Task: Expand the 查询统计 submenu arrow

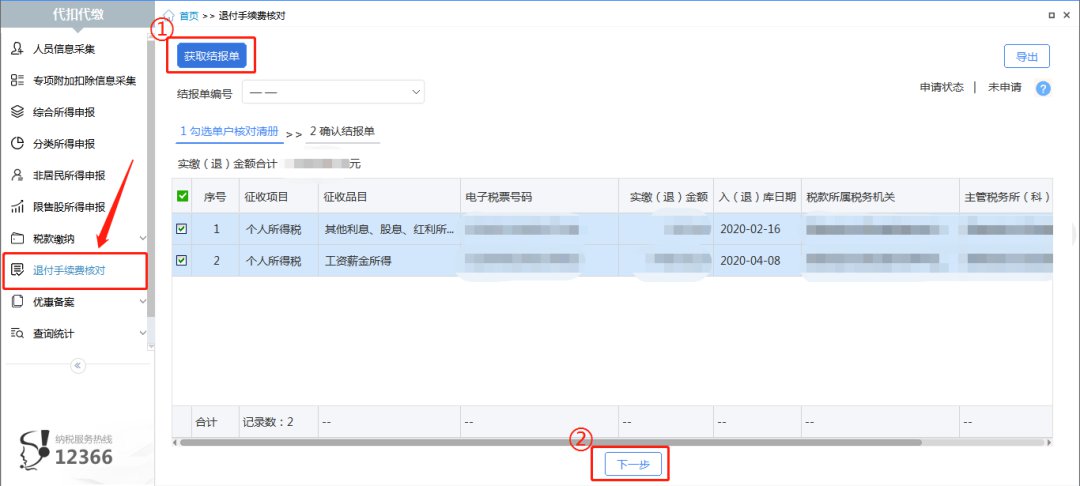Action: 143,333
